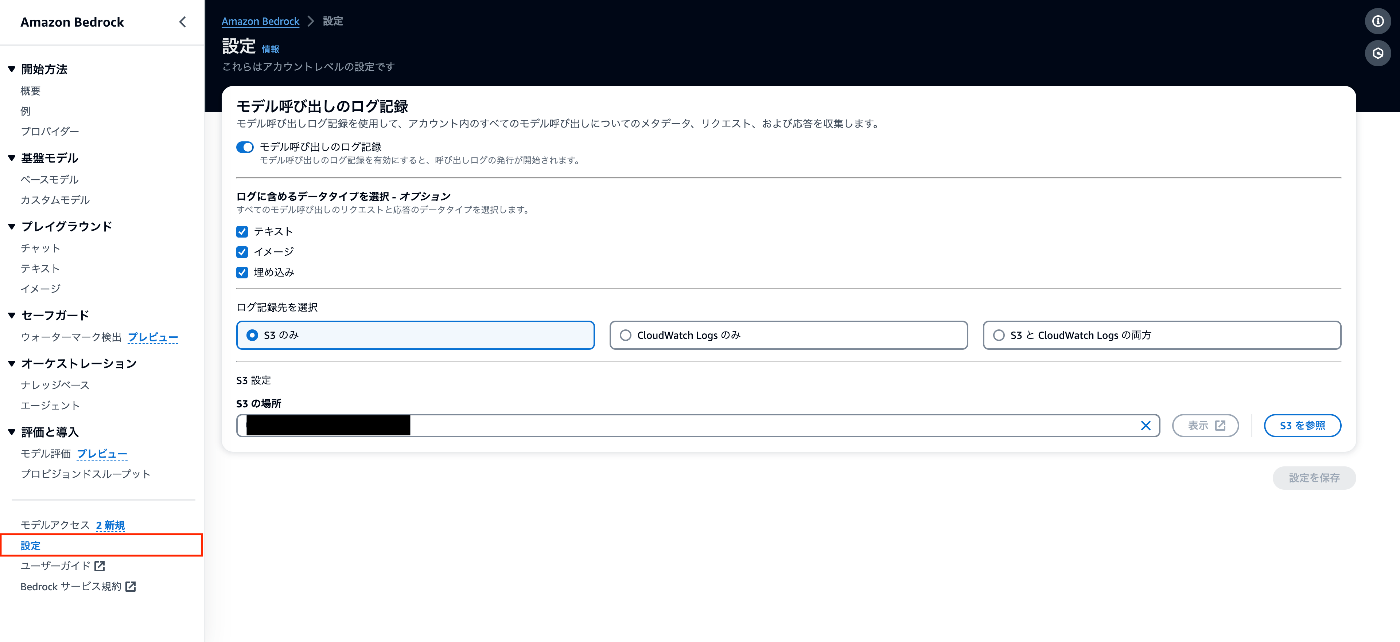Collapse the セーフガード section
This screenshot has width=1400, height=642.
[x=12, y=315]
